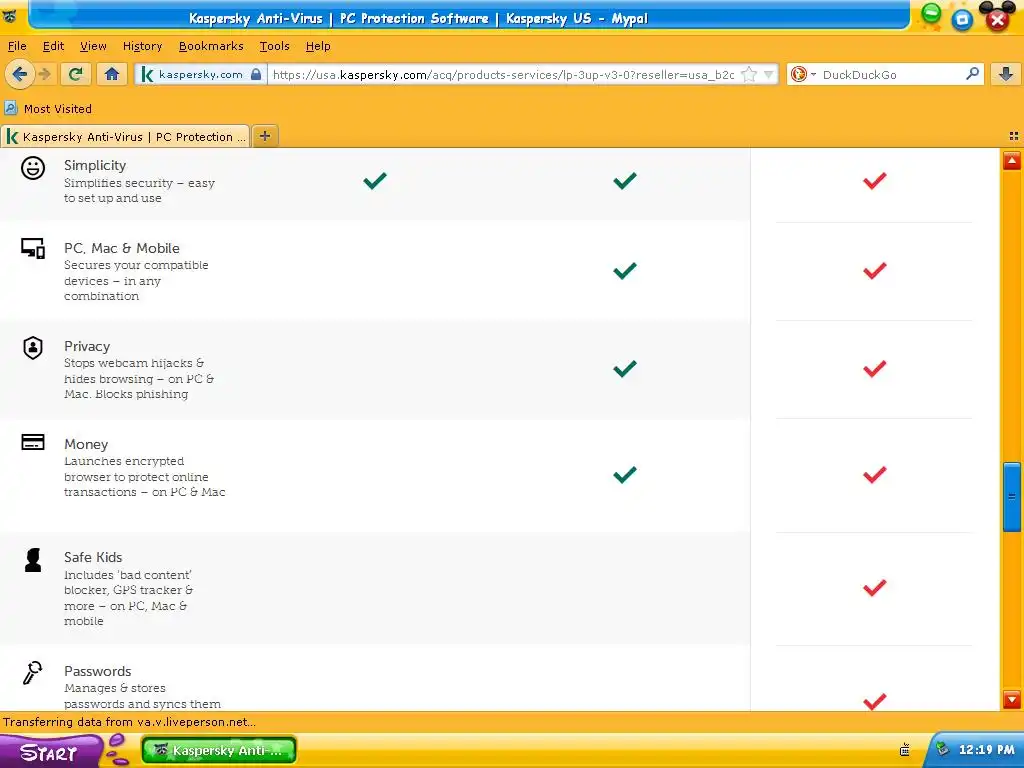Open the Help menu
Screen dimensions: 1024x768
pos(318,46)
